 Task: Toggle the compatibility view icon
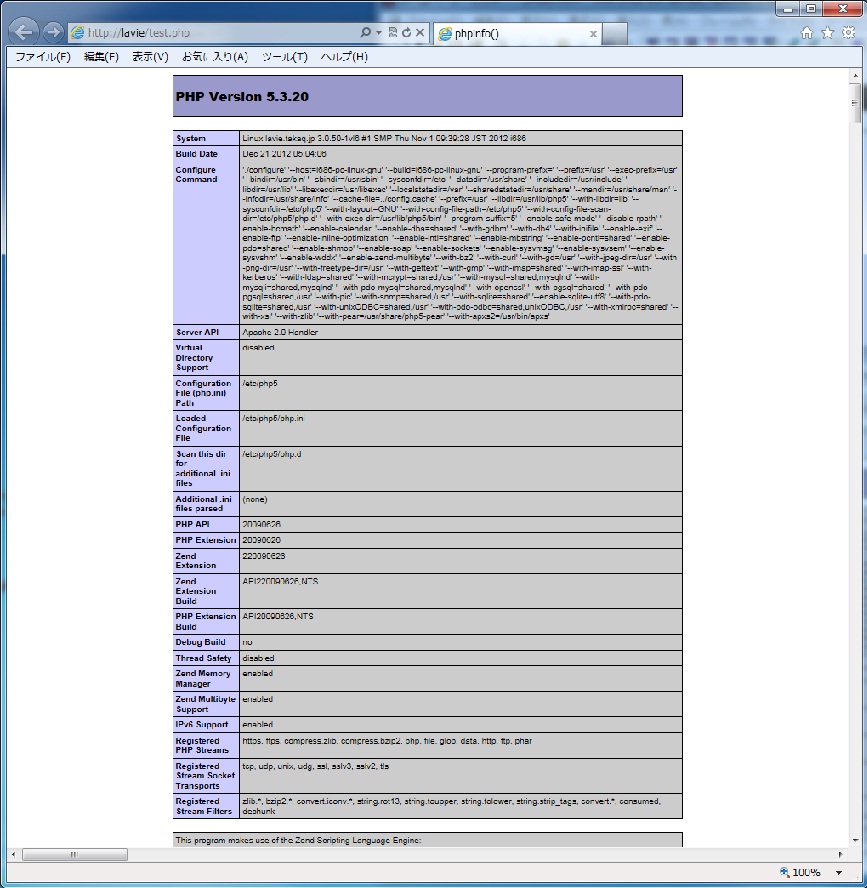pyautogui.click(x=392, y=32)
